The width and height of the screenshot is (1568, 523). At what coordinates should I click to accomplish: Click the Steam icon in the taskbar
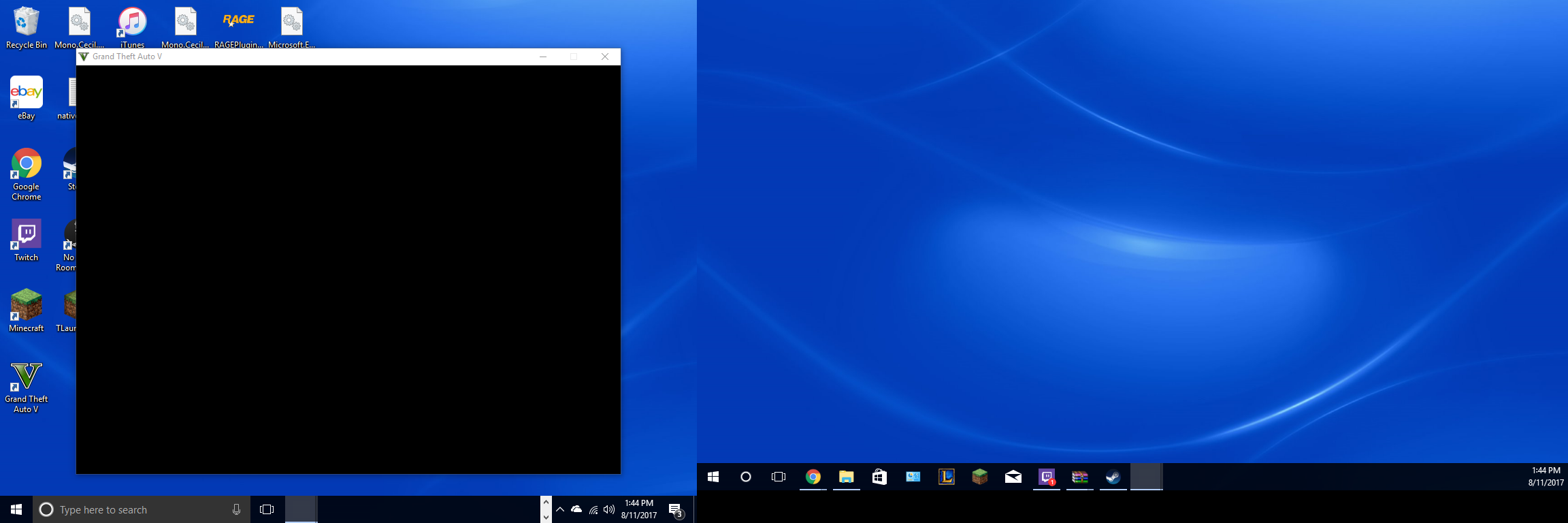[1113, 477]
